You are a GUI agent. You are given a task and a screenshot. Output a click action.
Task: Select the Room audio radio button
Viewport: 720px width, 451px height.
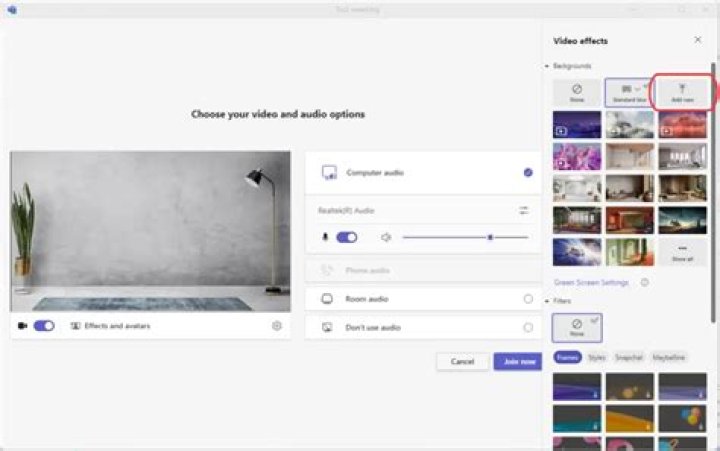pos(528,299)
